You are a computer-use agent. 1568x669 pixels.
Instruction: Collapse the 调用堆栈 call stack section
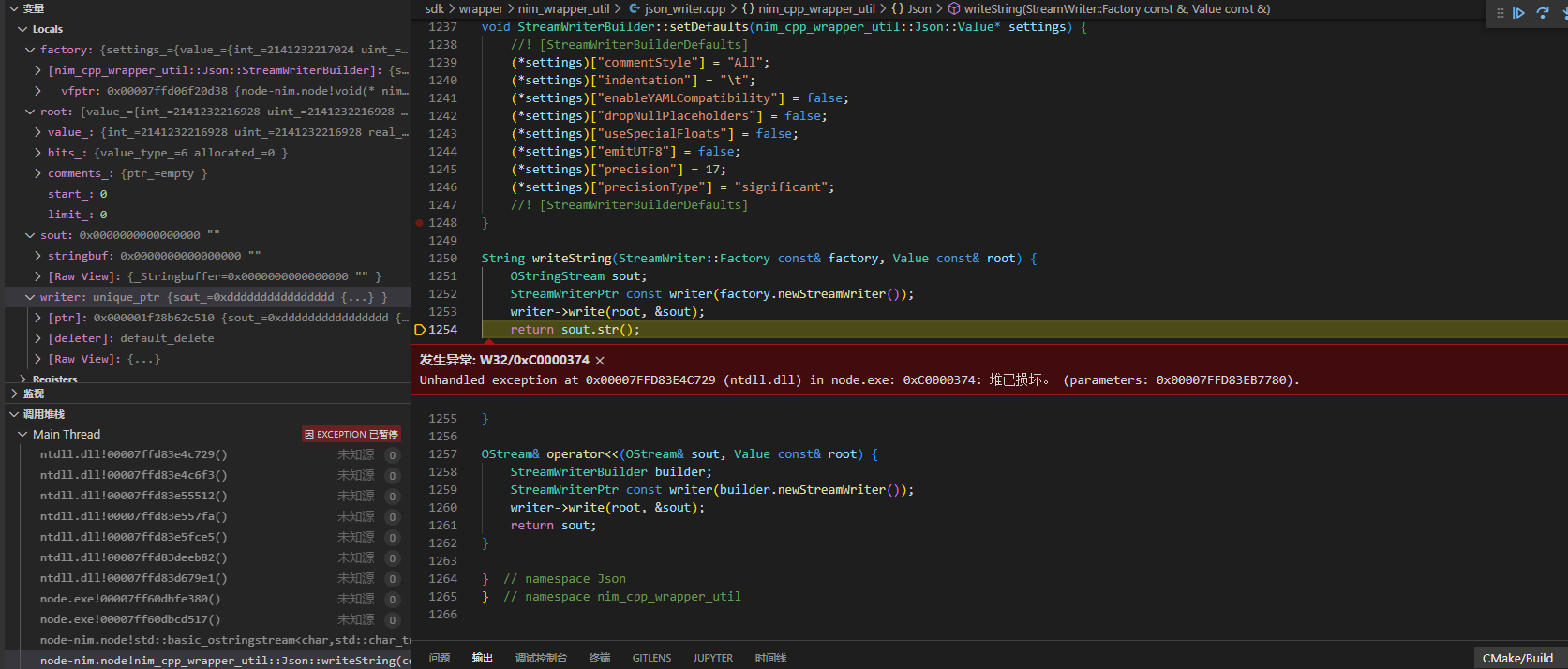tap(14, 414)
